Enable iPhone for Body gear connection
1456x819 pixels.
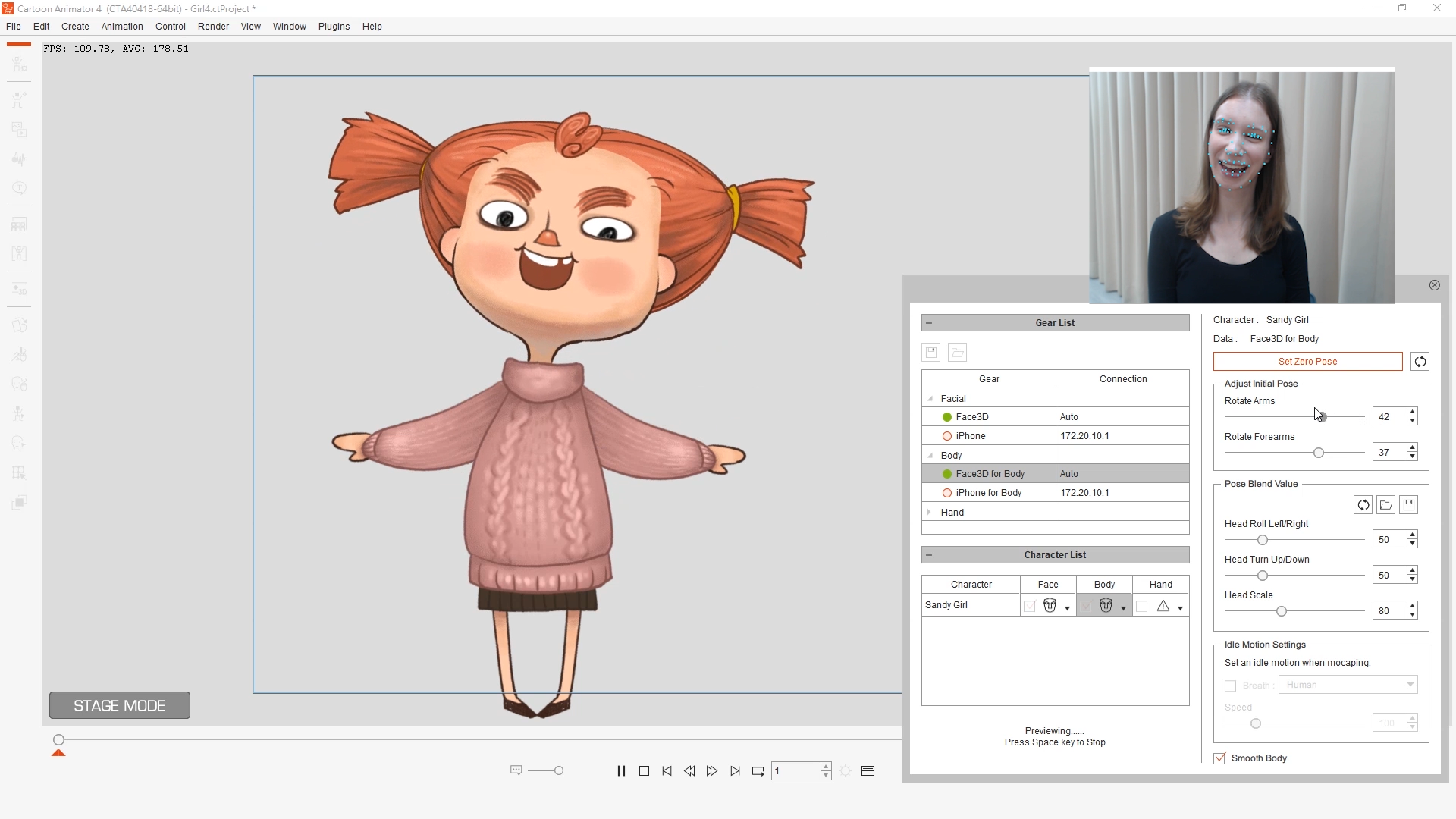point(947,493)
